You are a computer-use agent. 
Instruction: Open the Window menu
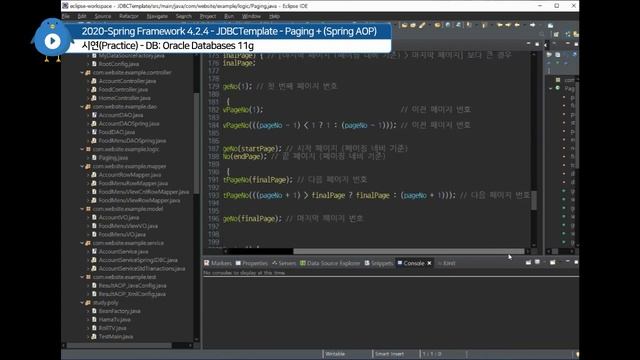[251, 16]
